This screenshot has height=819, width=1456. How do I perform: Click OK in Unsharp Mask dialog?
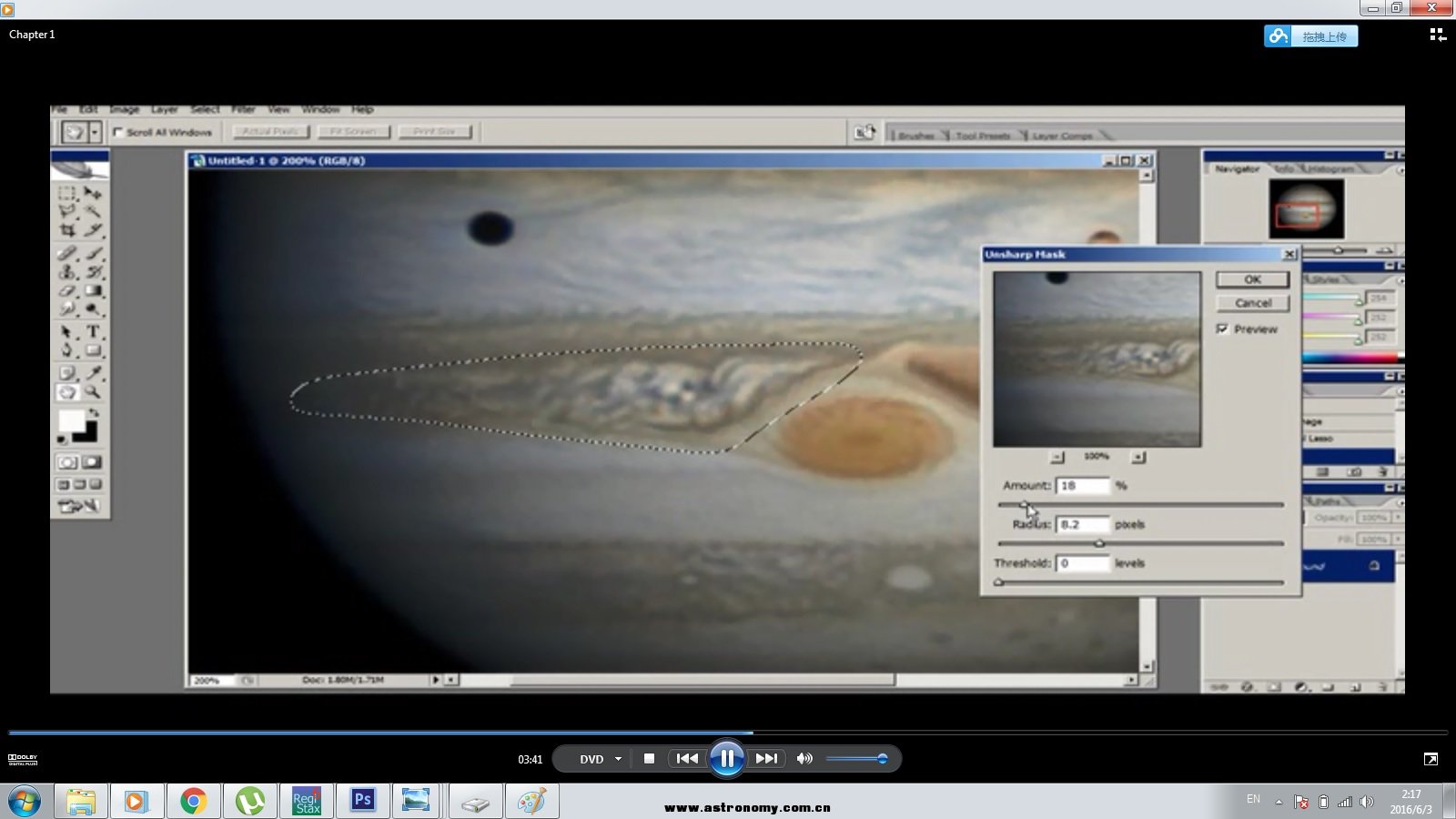coord(1252,279)
